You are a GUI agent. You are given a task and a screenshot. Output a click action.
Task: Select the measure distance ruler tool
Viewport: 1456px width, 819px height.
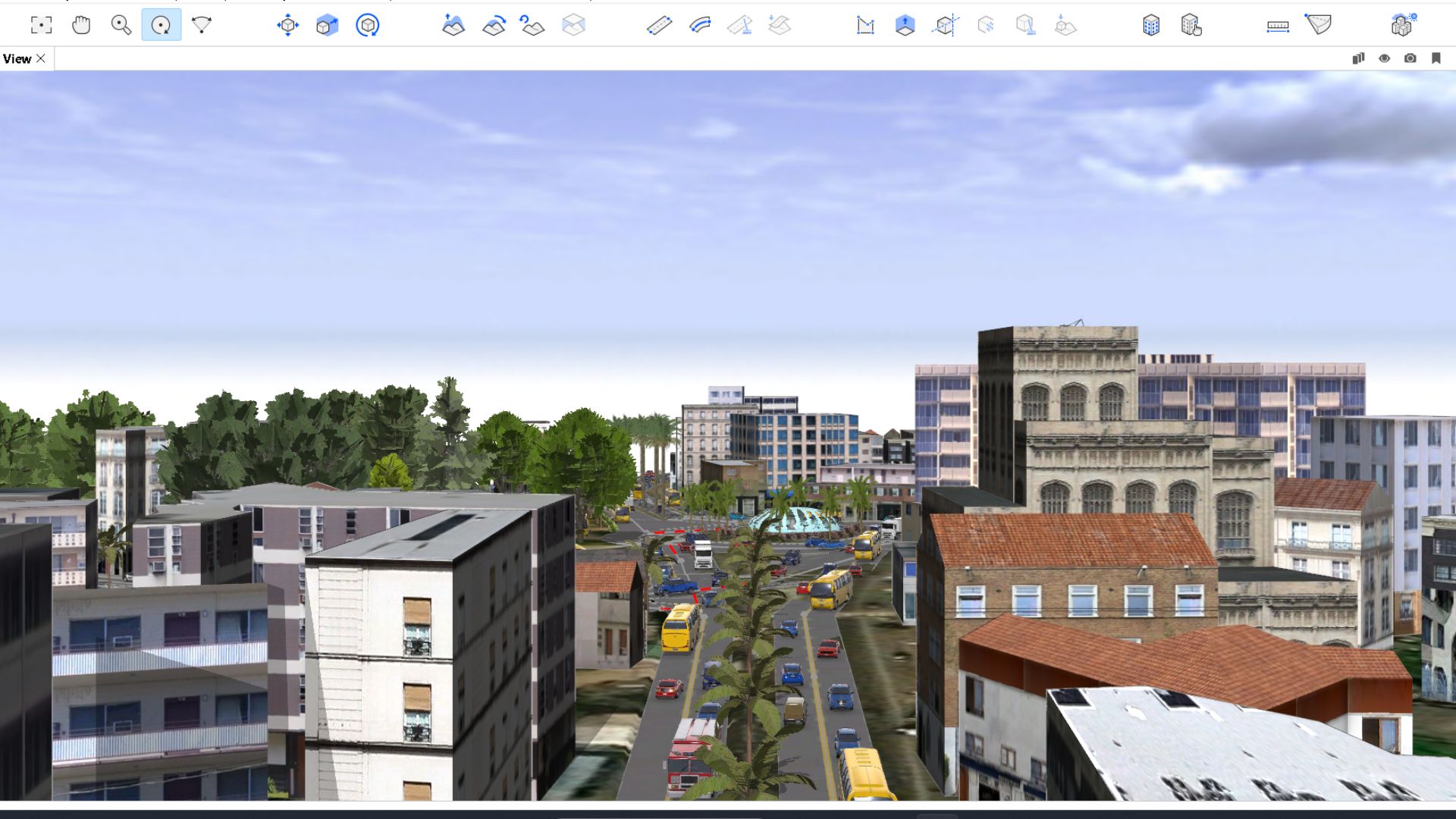[x=1278, y=26]
